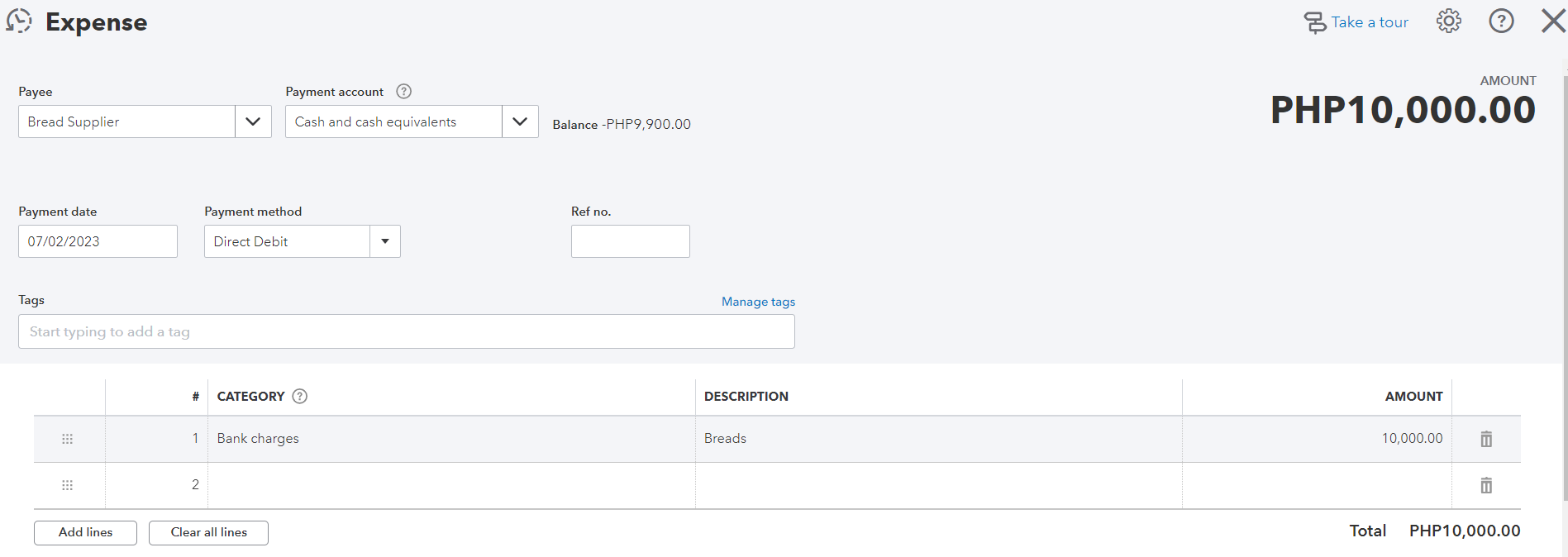
Task: Click the drag handle for line 2
Action: [68, 485]
